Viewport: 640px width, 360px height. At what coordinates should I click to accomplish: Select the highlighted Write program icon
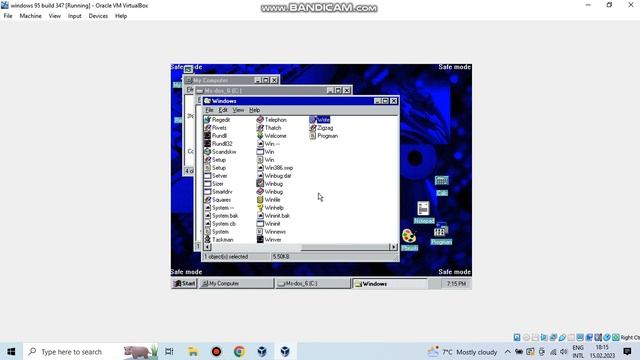click(313, 120)
